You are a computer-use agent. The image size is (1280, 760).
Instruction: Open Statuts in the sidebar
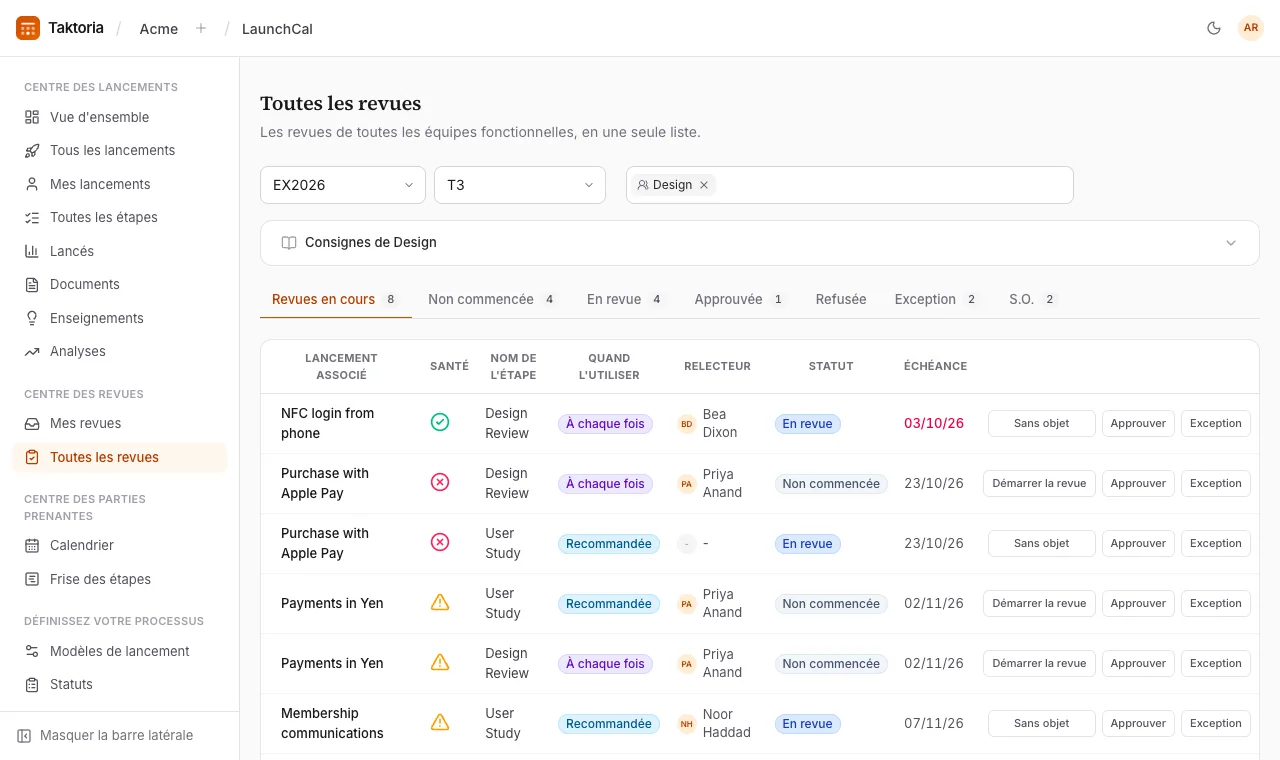click(x=119, y=684)
